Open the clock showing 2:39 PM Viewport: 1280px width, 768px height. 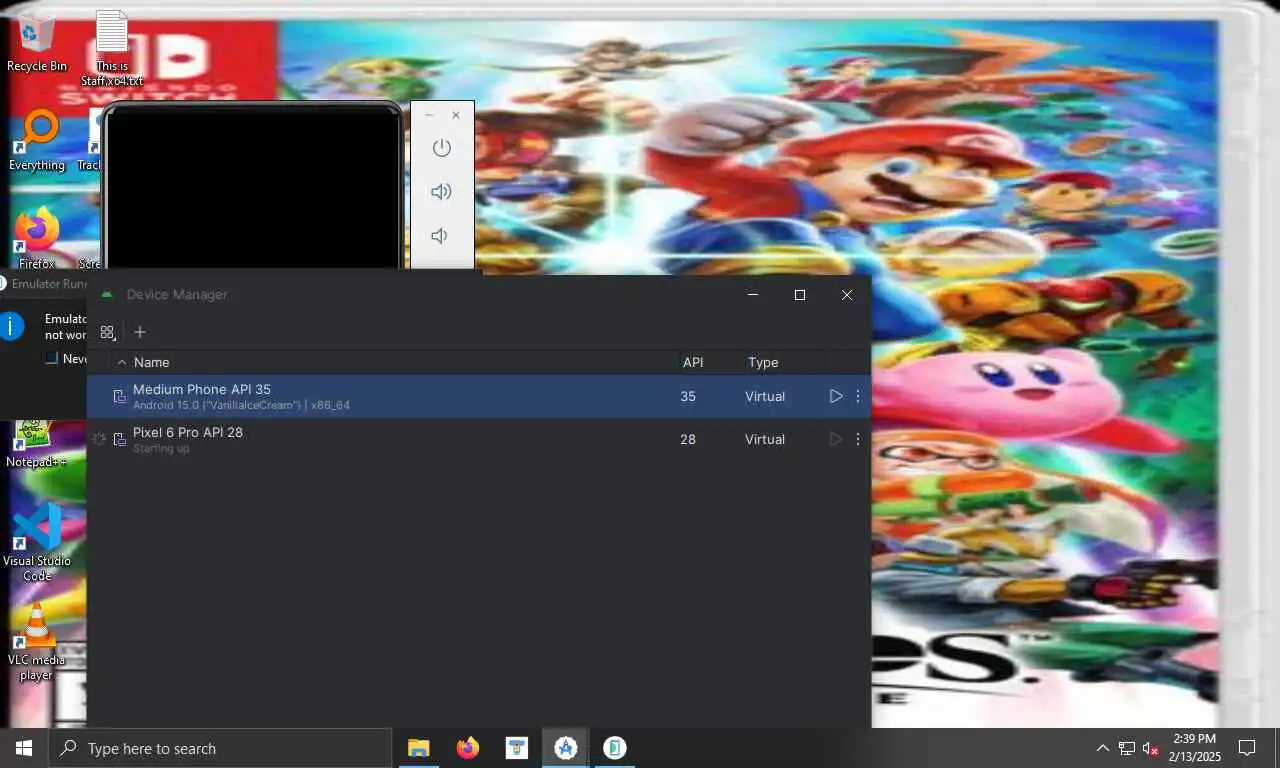tap(1194, 748)
